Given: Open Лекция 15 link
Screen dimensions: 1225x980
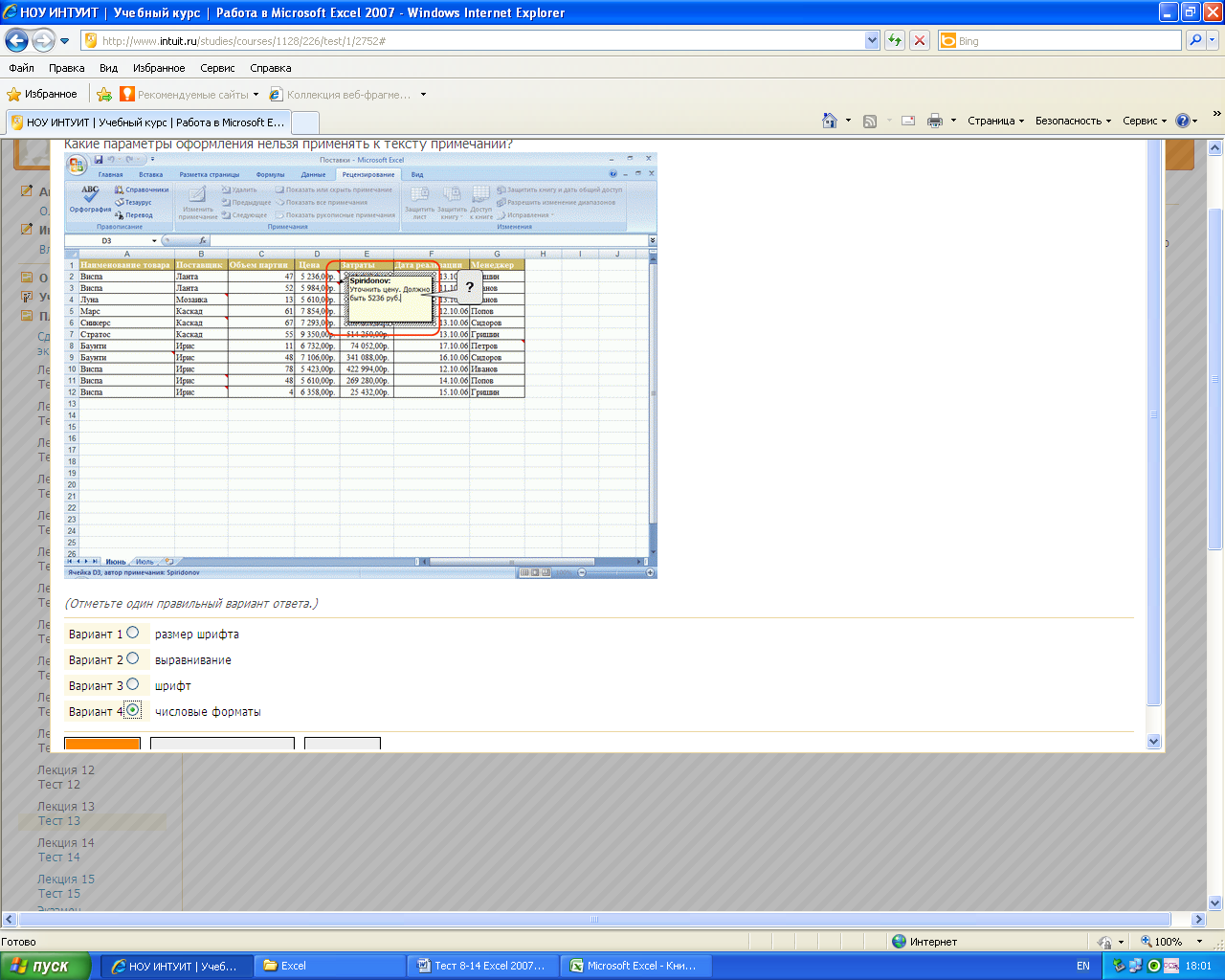Looking at the screenshot, I should [x=66, y=880].
